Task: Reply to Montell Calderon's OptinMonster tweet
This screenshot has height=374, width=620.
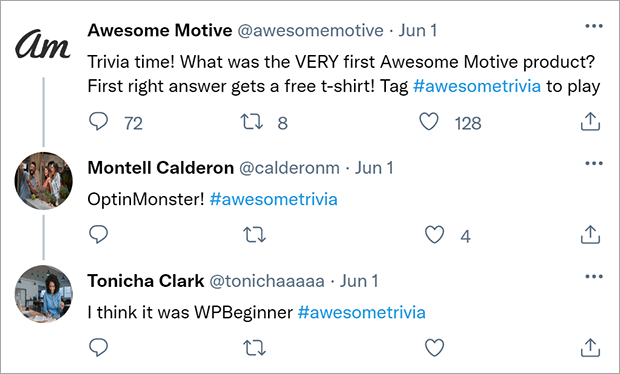Action: 98,234
